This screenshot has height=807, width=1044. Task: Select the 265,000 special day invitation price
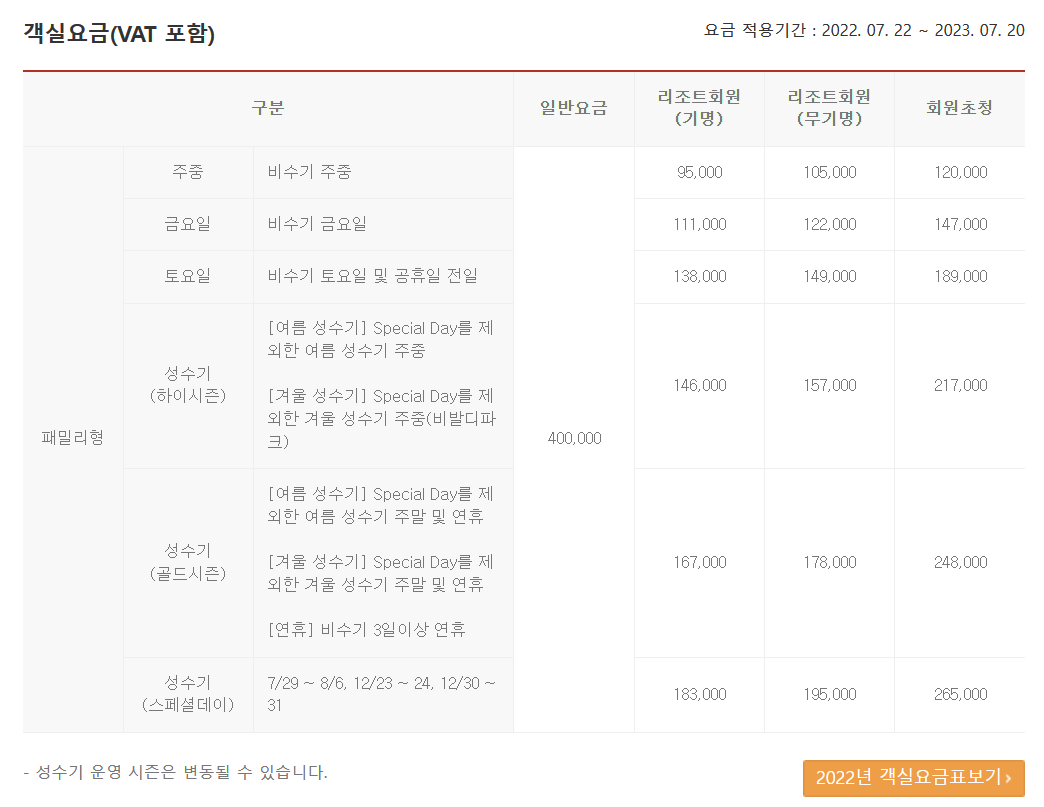960,694
